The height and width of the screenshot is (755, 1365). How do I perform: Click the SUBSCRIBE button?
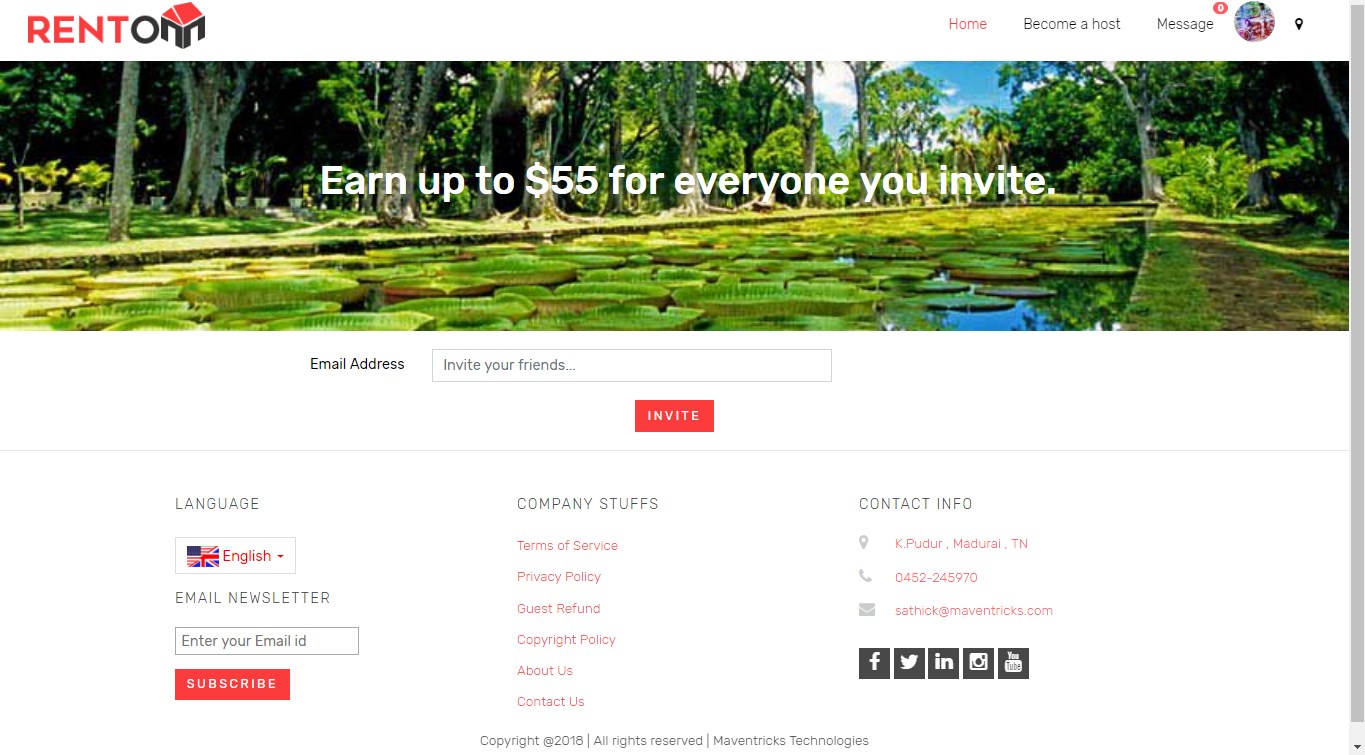coord(232,684)
